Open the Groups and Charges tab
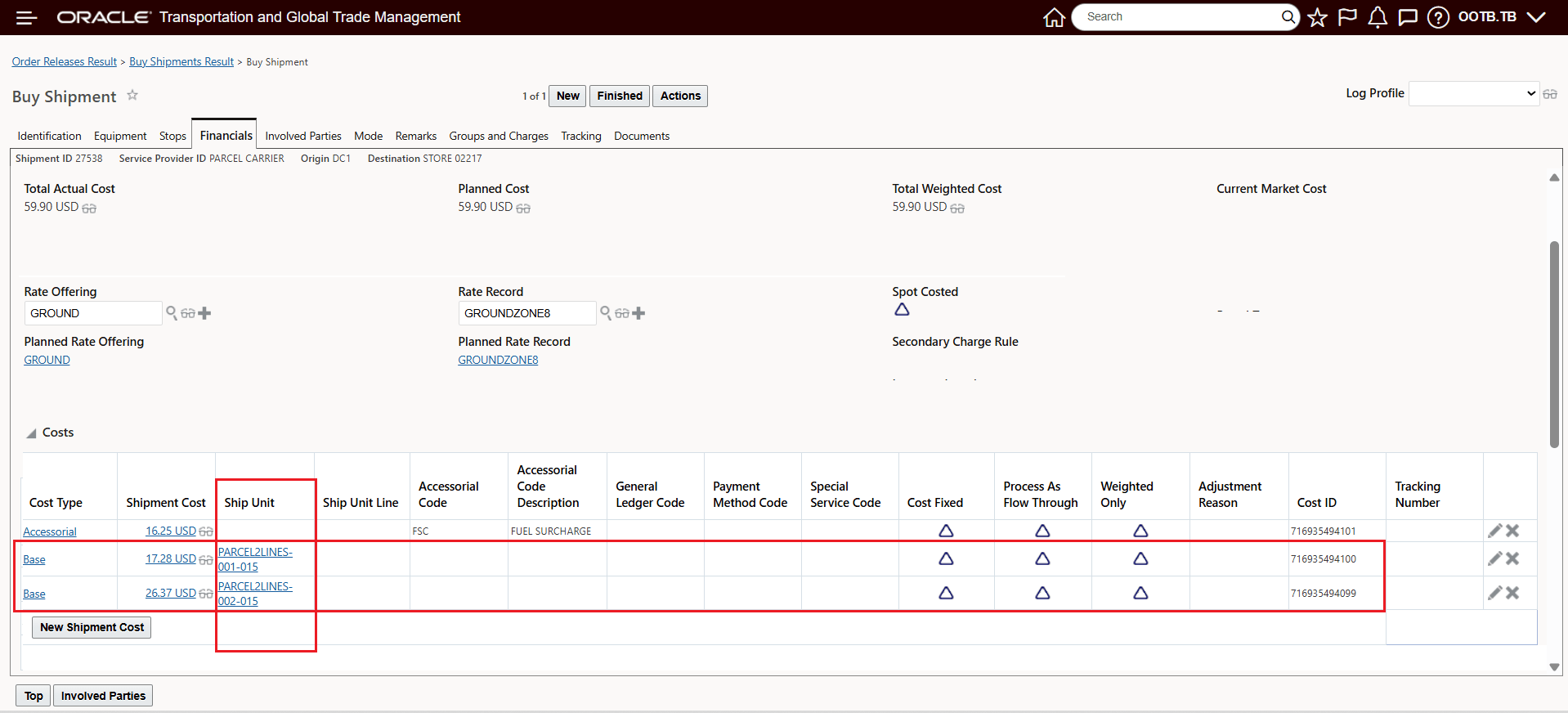The image size is (1568, 713). (x=499, y=136)
